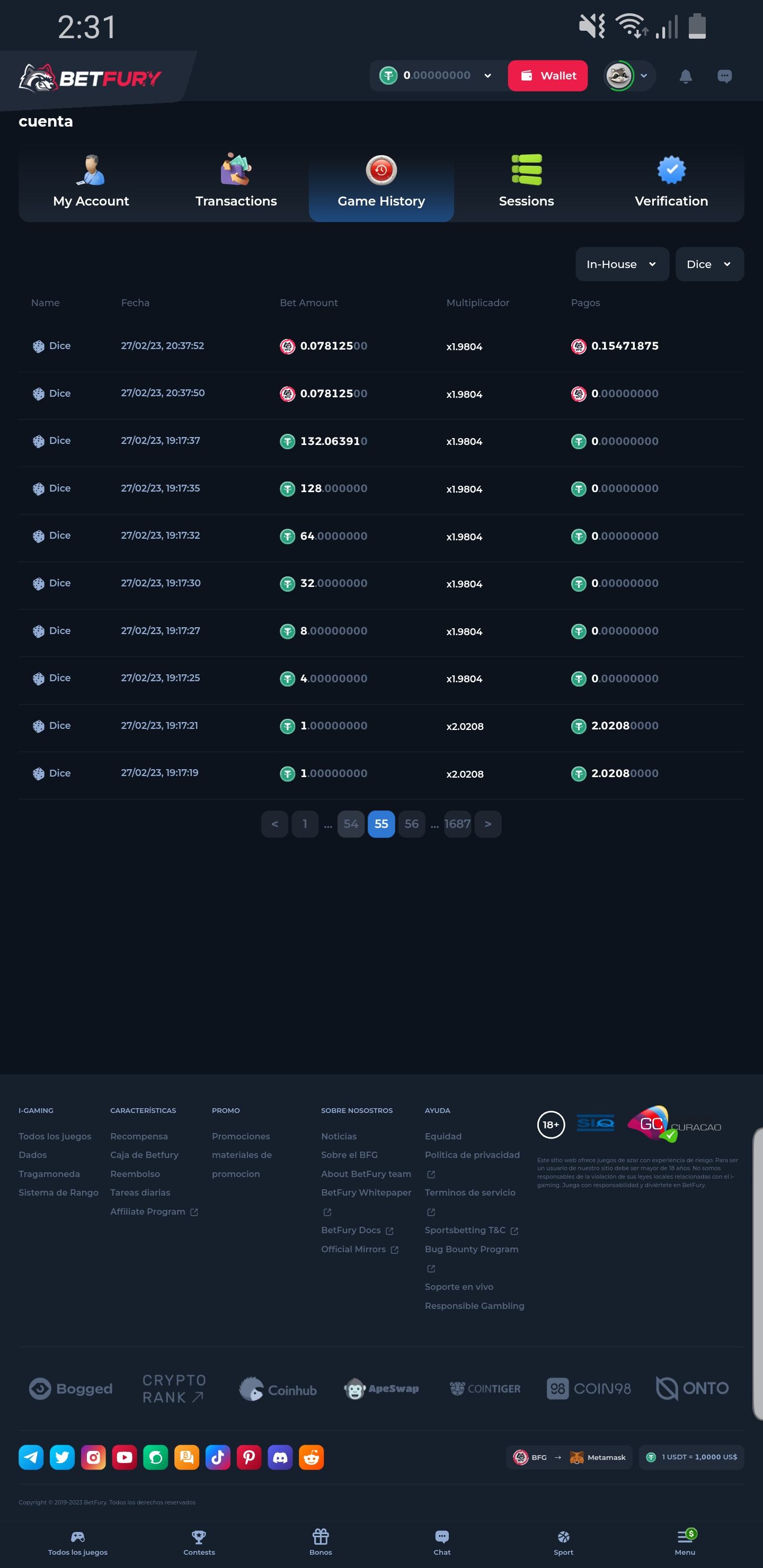Expand the In-House game type dropdown
The height and width of the screenshot is (1568, 763).
(622, 264)
